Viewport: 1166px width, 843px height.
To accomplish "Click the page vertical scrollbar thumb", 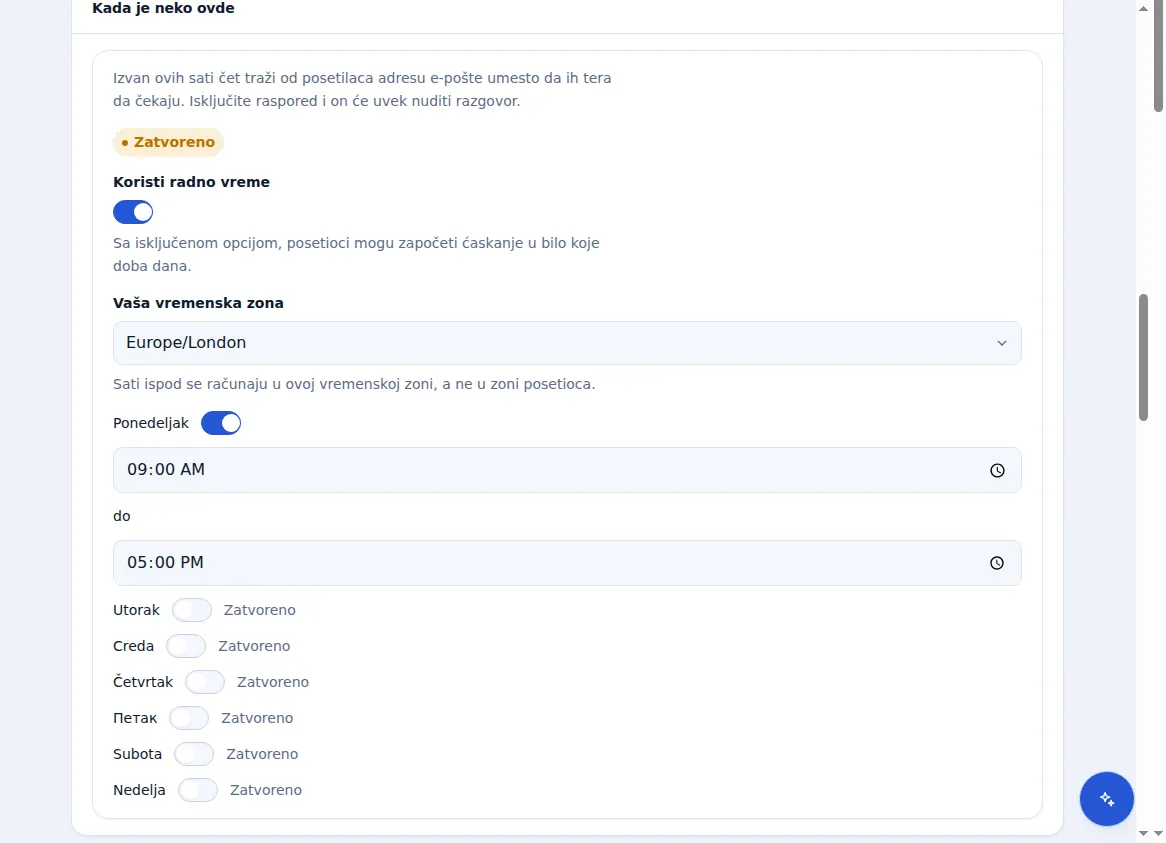I will click(x=1143, y=358).
